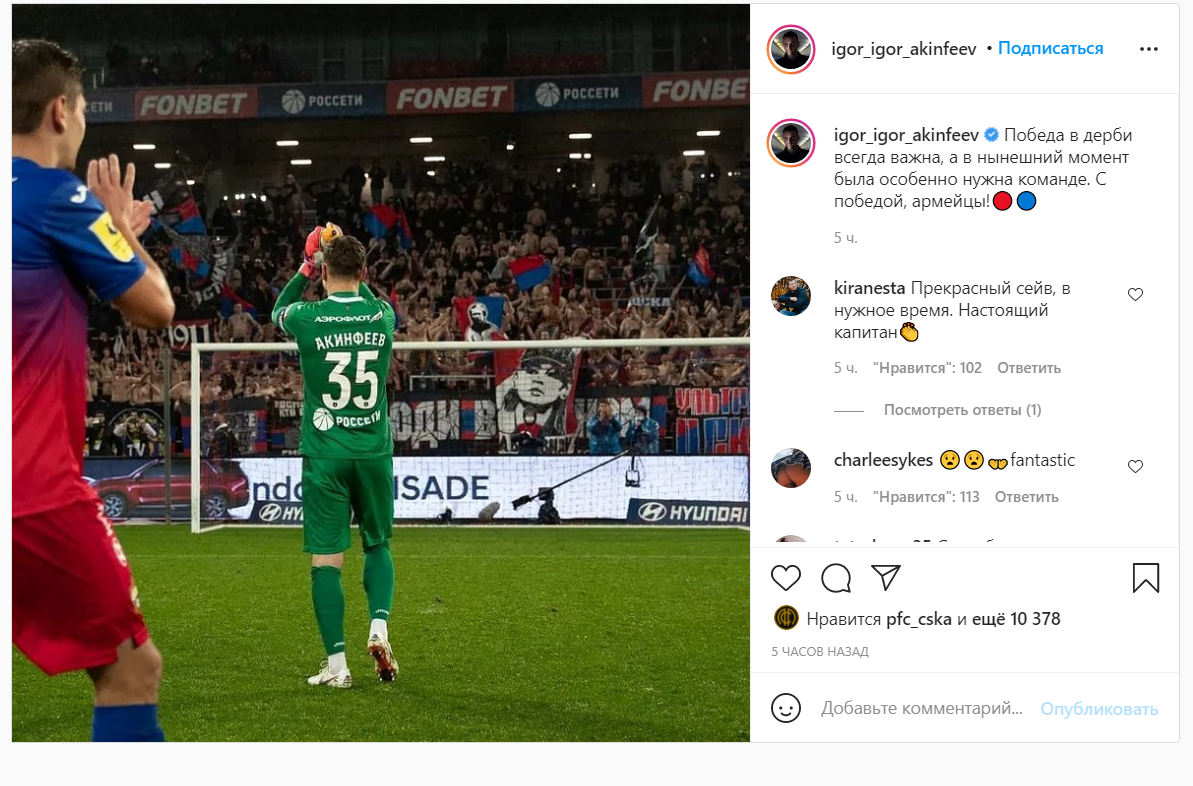Share the post with the paper plane icon
Viewport: 1193px width, 786px height.
click(886, 578)
